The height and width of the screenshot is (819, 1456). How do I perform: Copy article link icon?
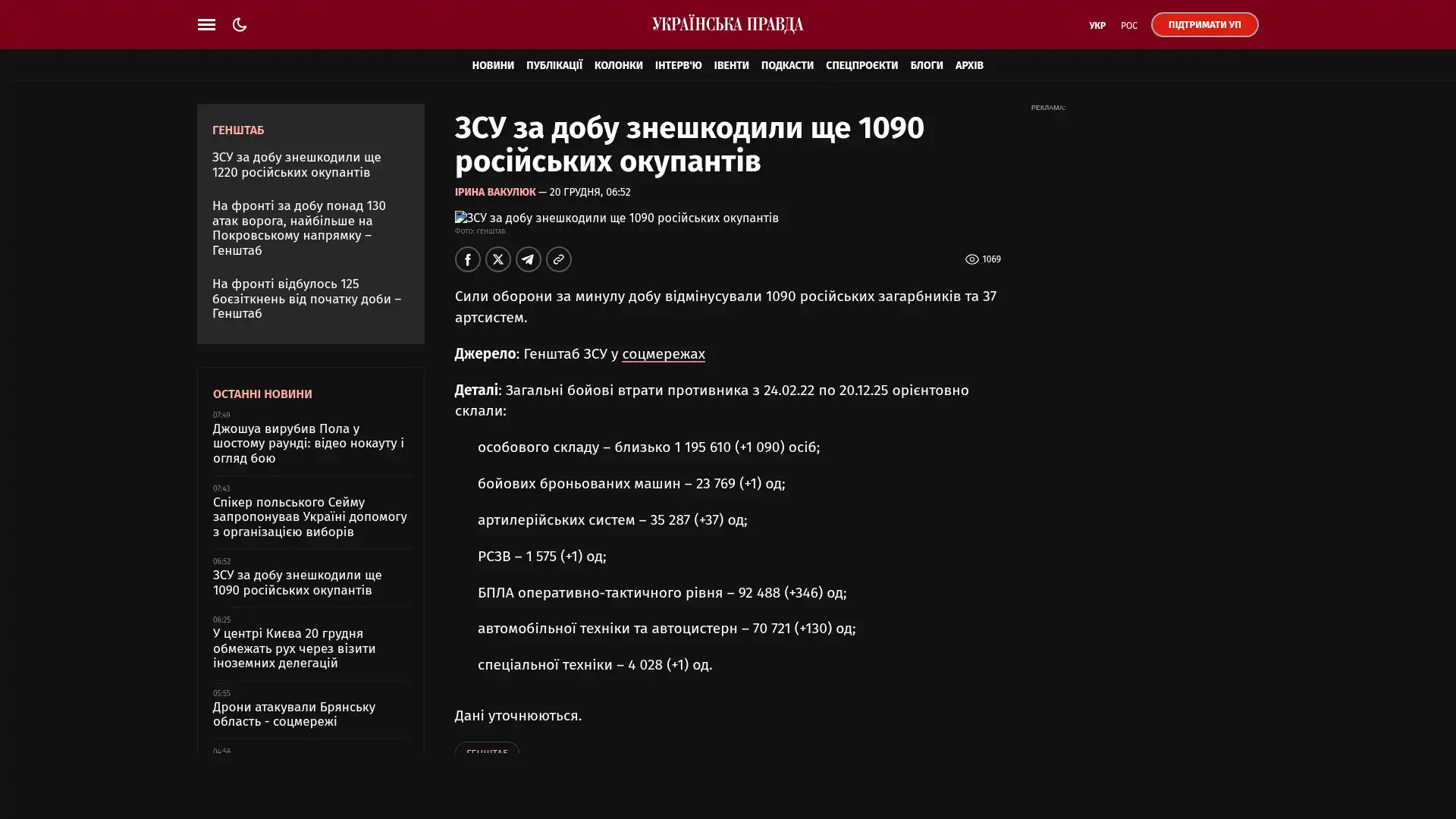(559, 259)
